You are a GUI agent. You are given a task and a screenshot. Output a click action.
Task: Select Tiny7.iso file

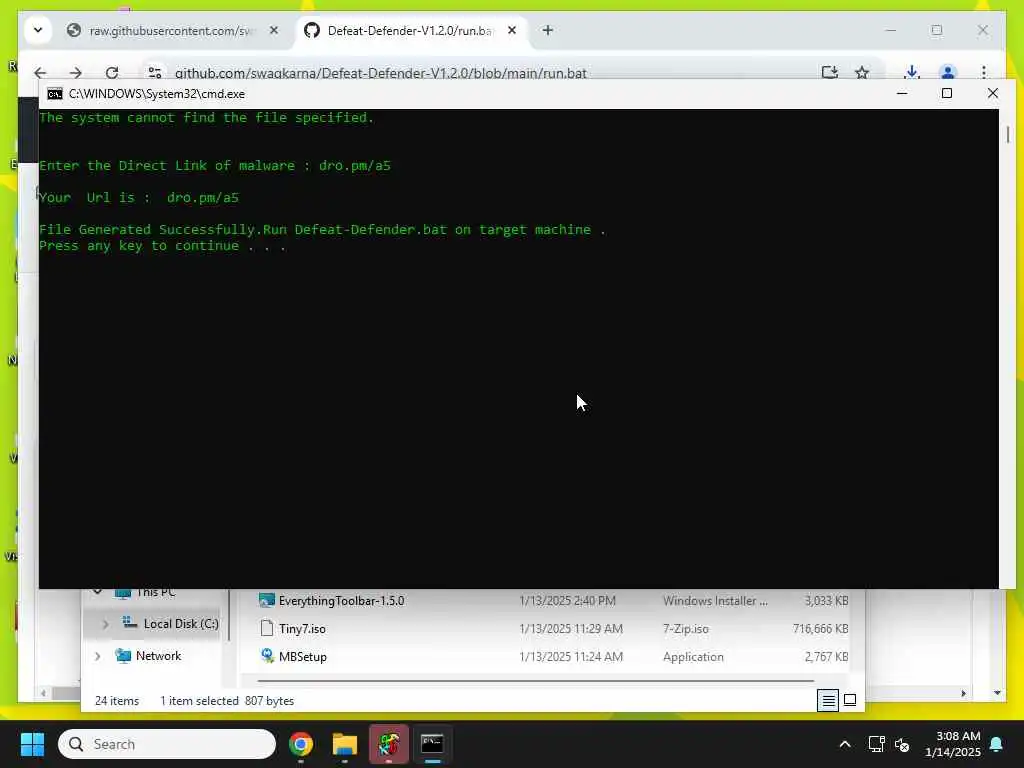[302, 629]
